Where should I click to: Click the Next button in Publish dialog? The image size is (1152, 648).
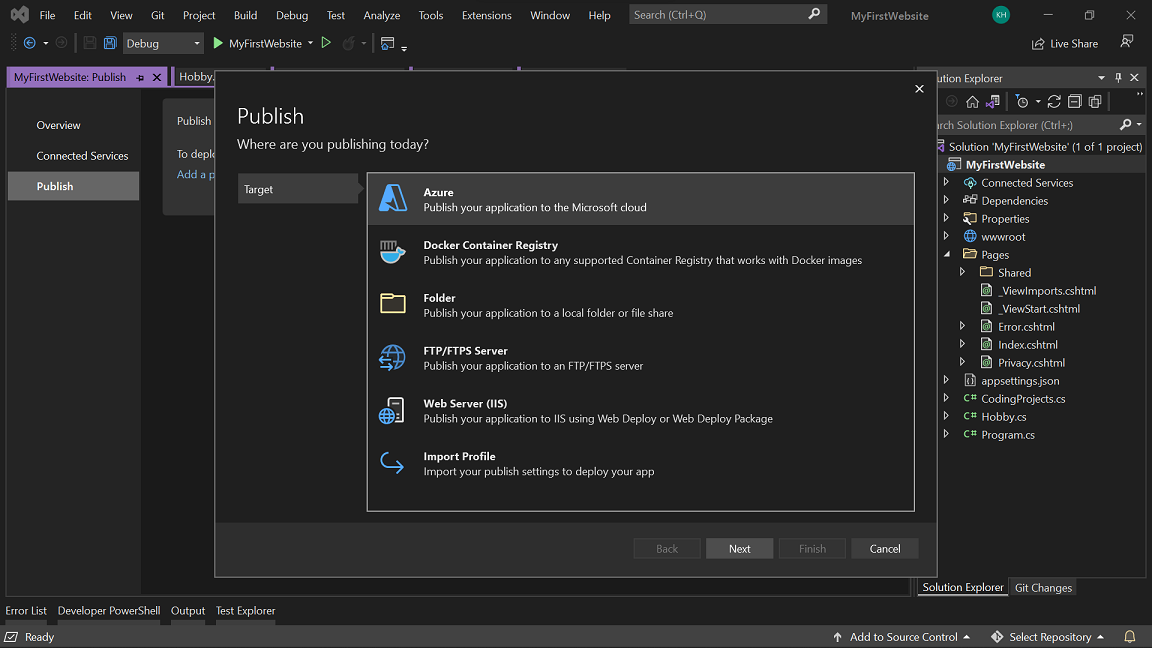(x=739, y=549)
